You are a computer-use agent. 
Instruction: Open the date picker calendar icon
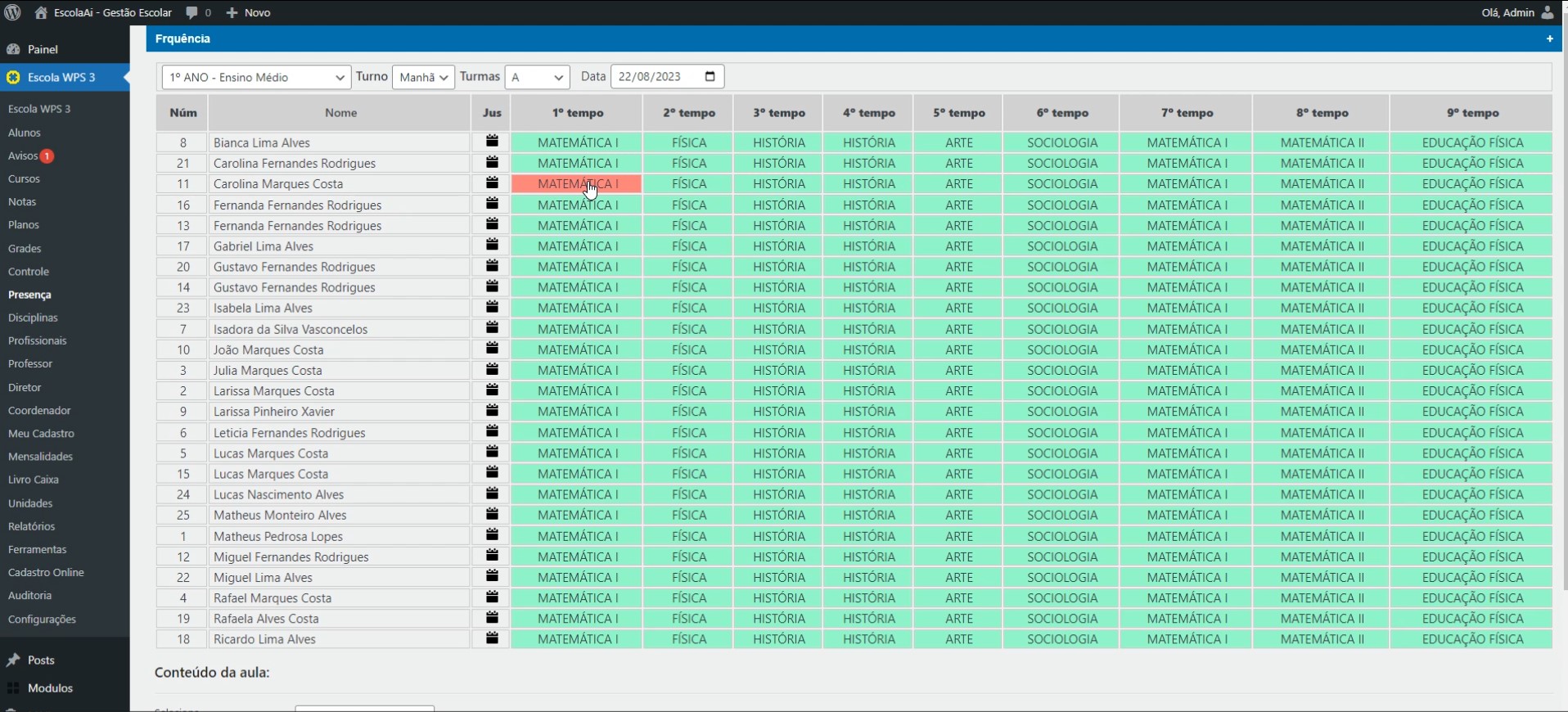point(710,76)
